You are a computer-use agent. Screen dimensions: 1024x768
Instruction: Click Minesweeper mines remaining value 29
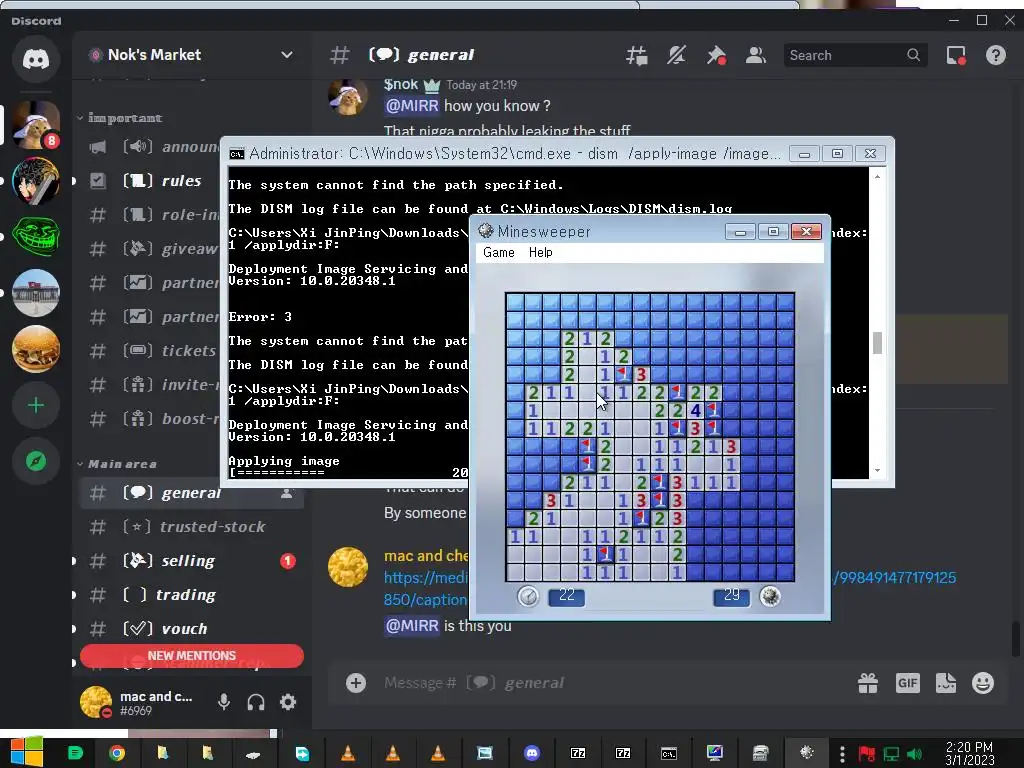point(731,596)
